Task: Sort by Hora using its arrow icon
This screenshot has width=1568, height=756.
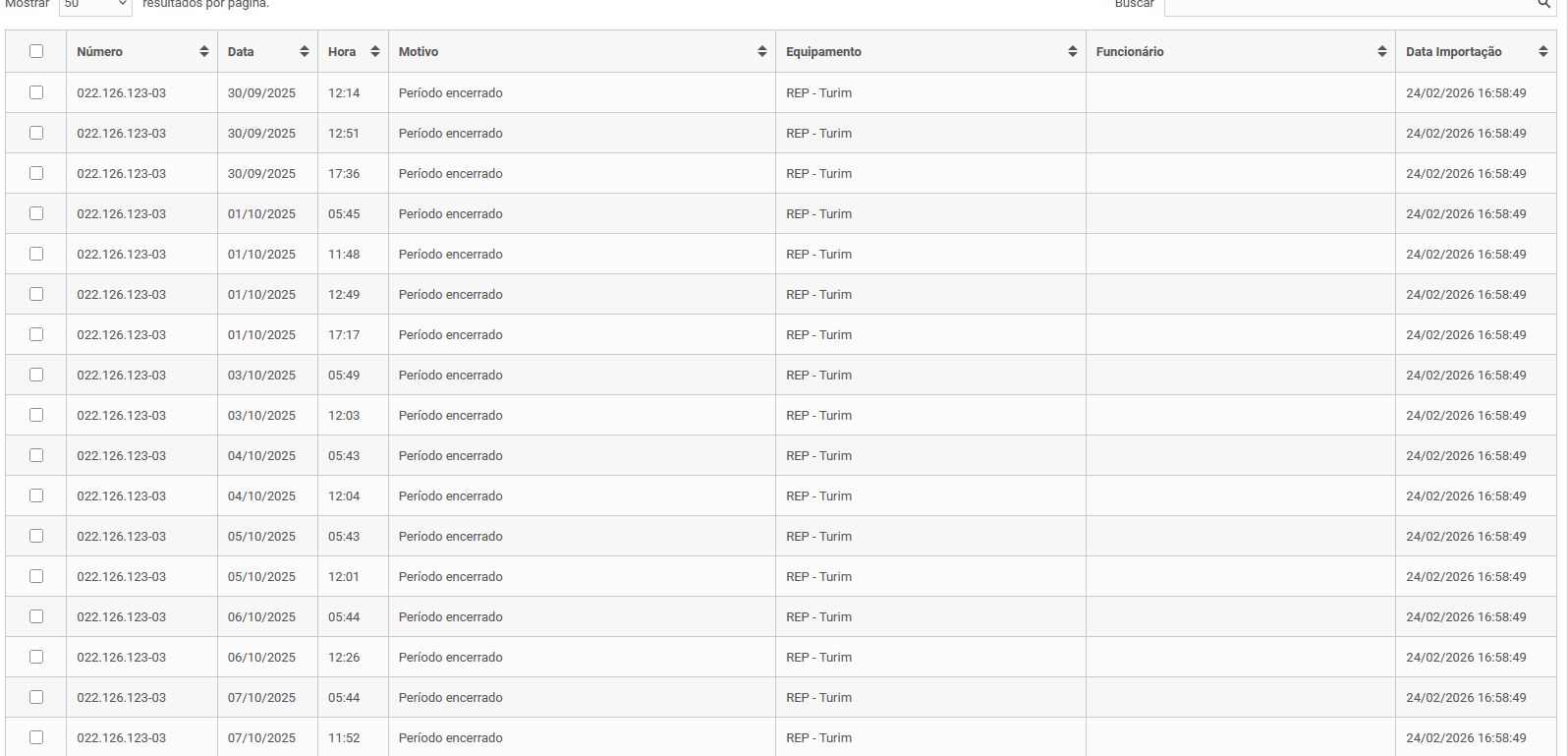Action: [x=374, y=52]
